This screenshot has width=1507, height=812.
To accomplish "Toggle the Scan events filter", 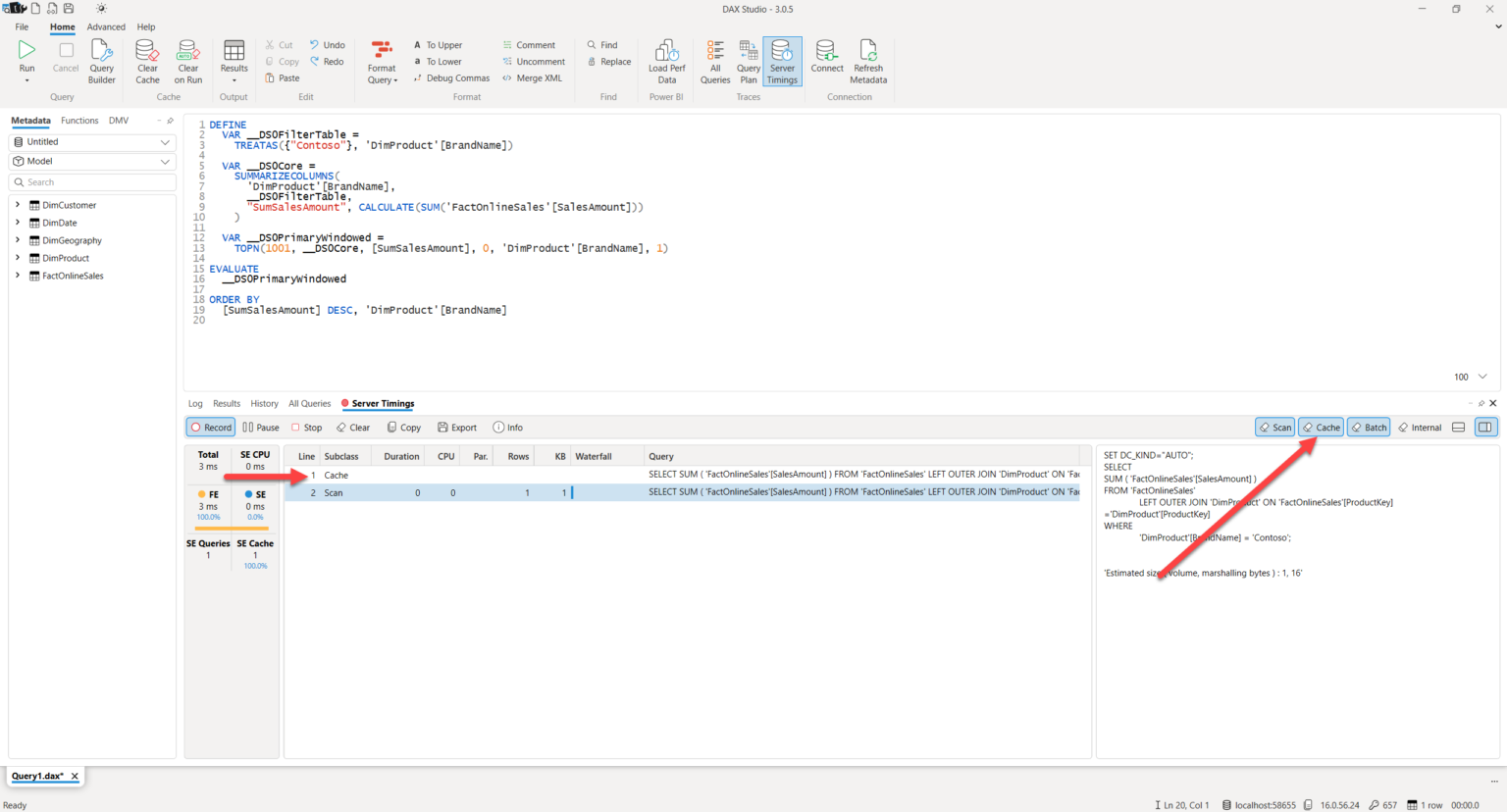I will coord(1274,427).
